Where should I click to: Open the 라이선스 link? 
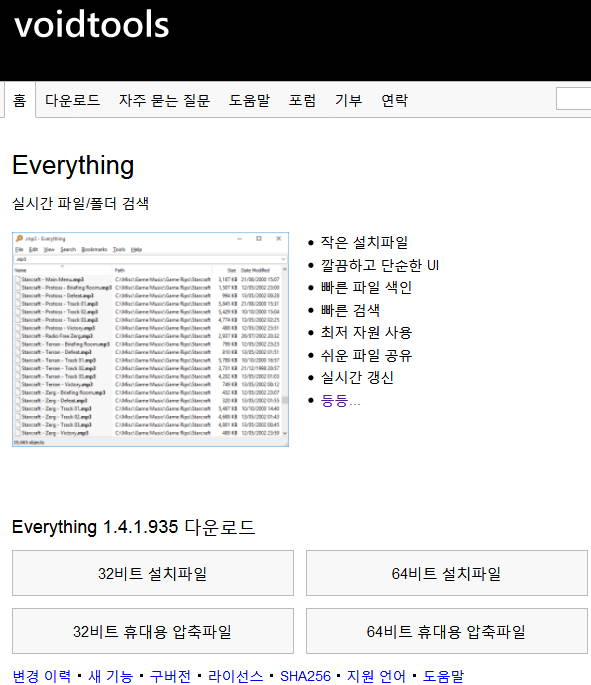click(x=235, y=676)
